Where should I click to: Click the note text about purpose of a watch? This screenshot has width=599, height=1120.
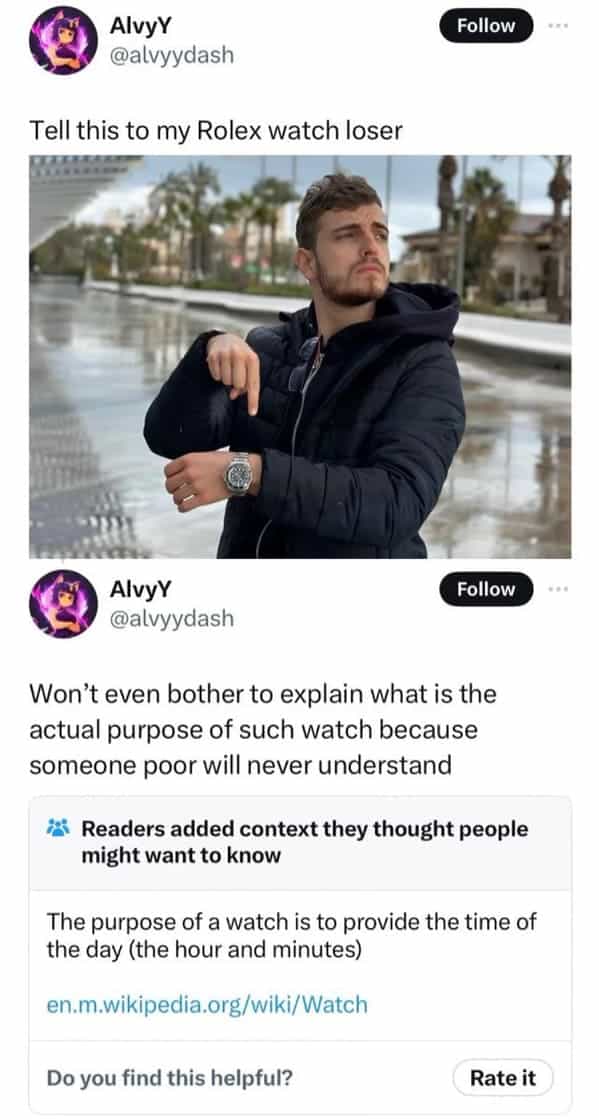point(291,936)
